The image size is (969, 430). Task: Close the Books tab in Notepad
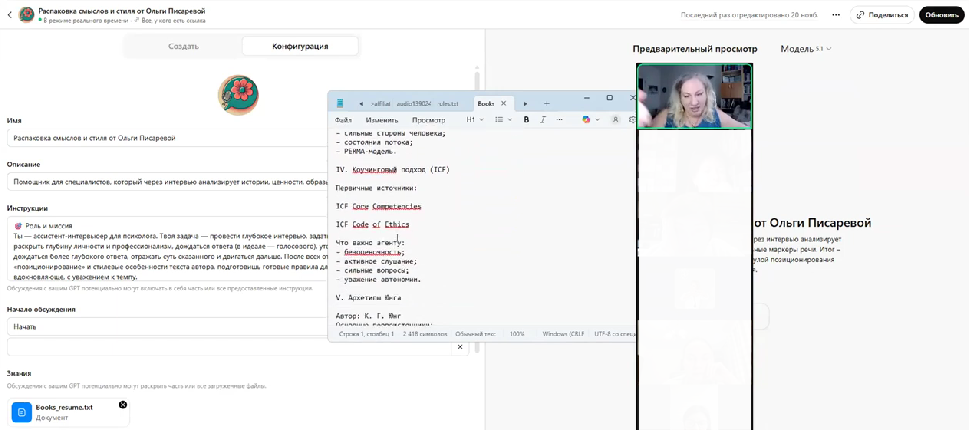(x=503, y=103)
